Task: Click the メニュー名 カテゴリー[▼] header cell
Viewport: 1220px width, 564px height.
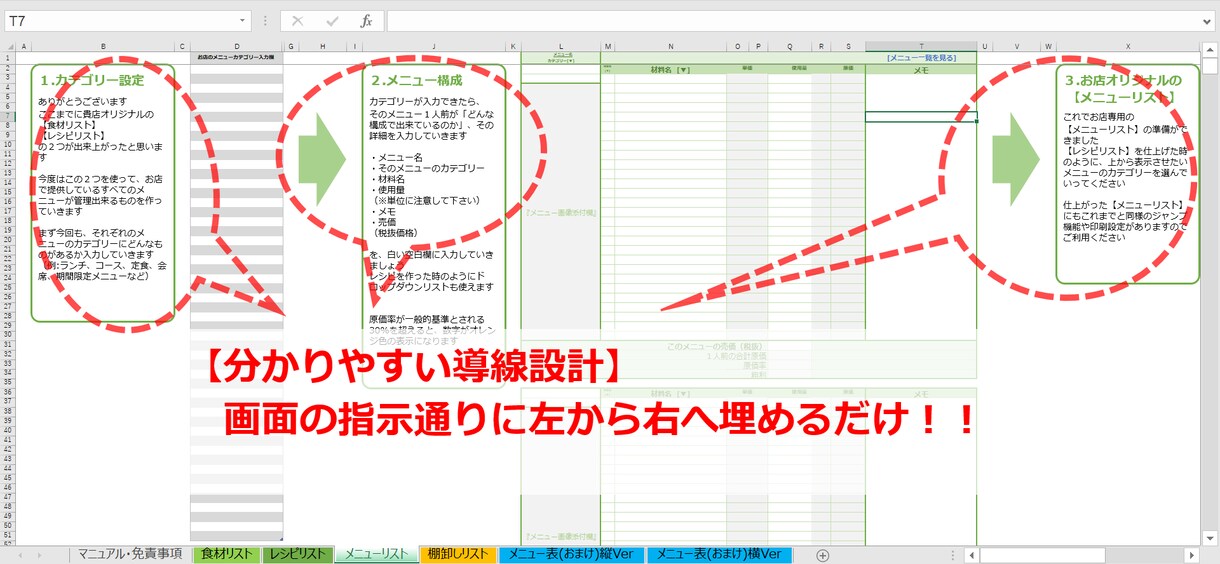Action: [x=561, y=58]
